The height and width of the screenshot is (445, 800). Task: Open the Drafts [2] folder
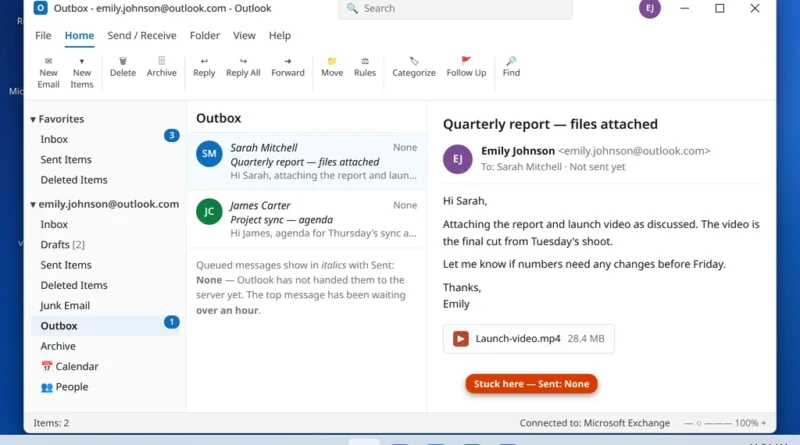tap(106, 244)
